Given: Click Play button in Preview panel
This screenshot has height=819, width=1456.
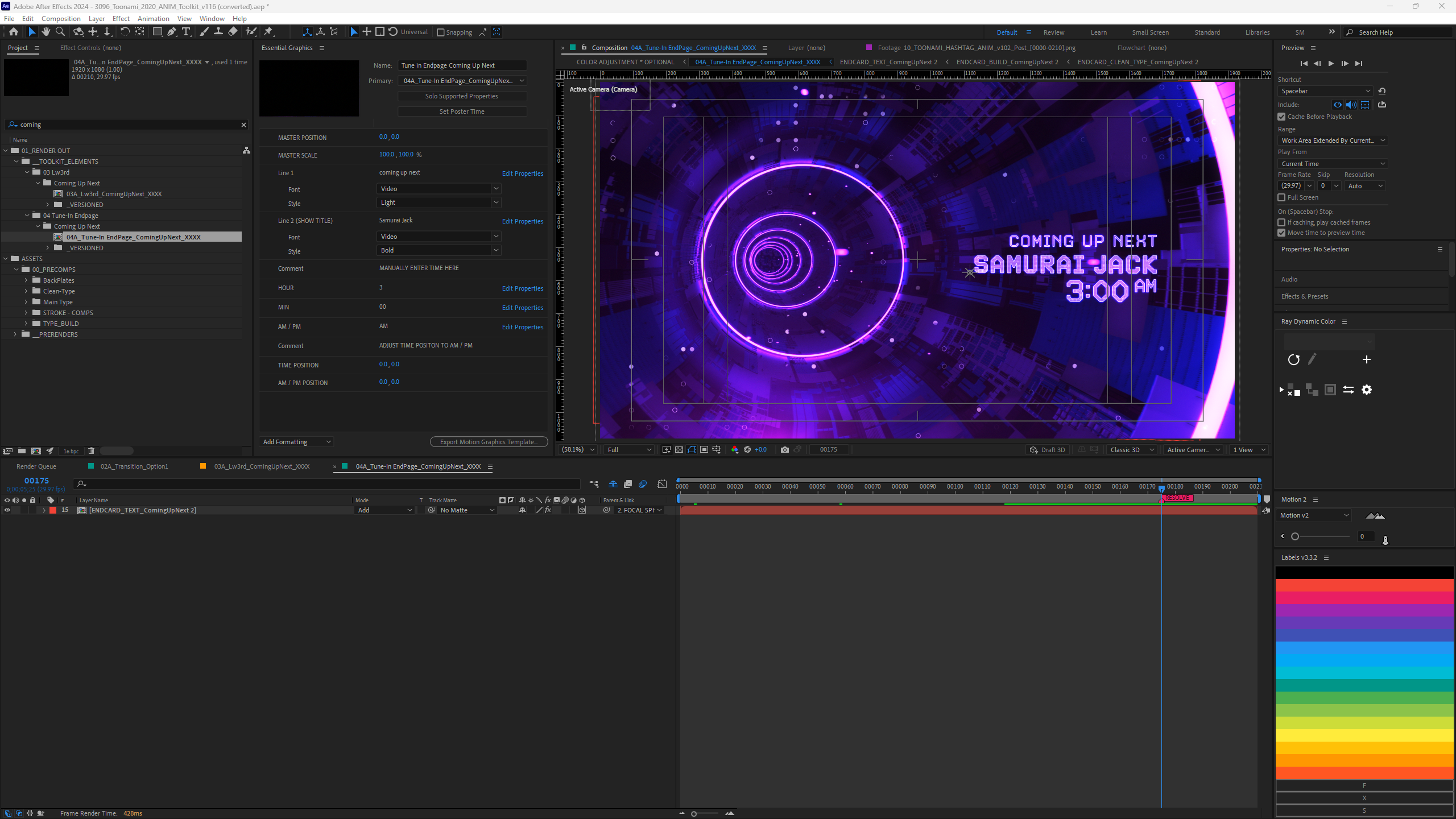Looking at the screenshot, I should (1331, 63).
